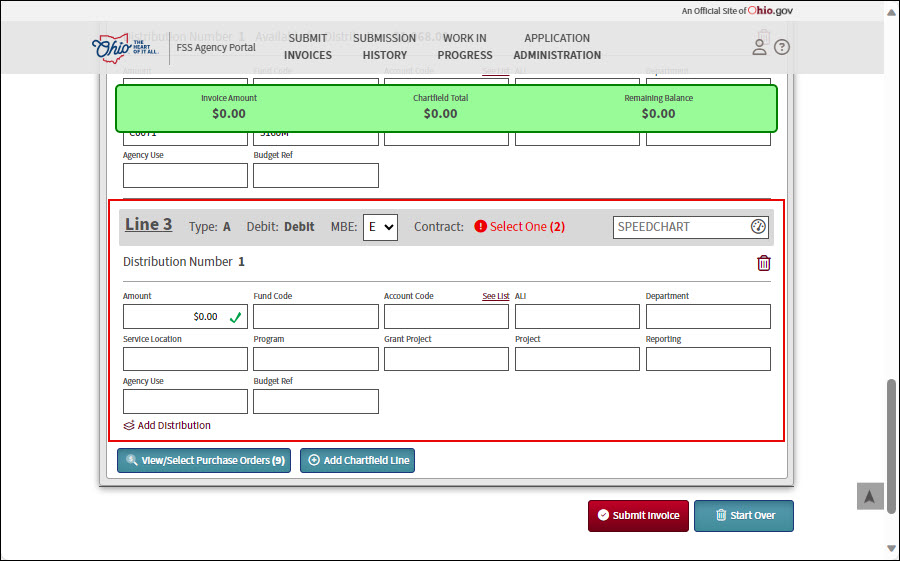This screenshot has width=900, height=561.
Task: Click the back-to-top arrow icon
Action: tap(870, 496)
